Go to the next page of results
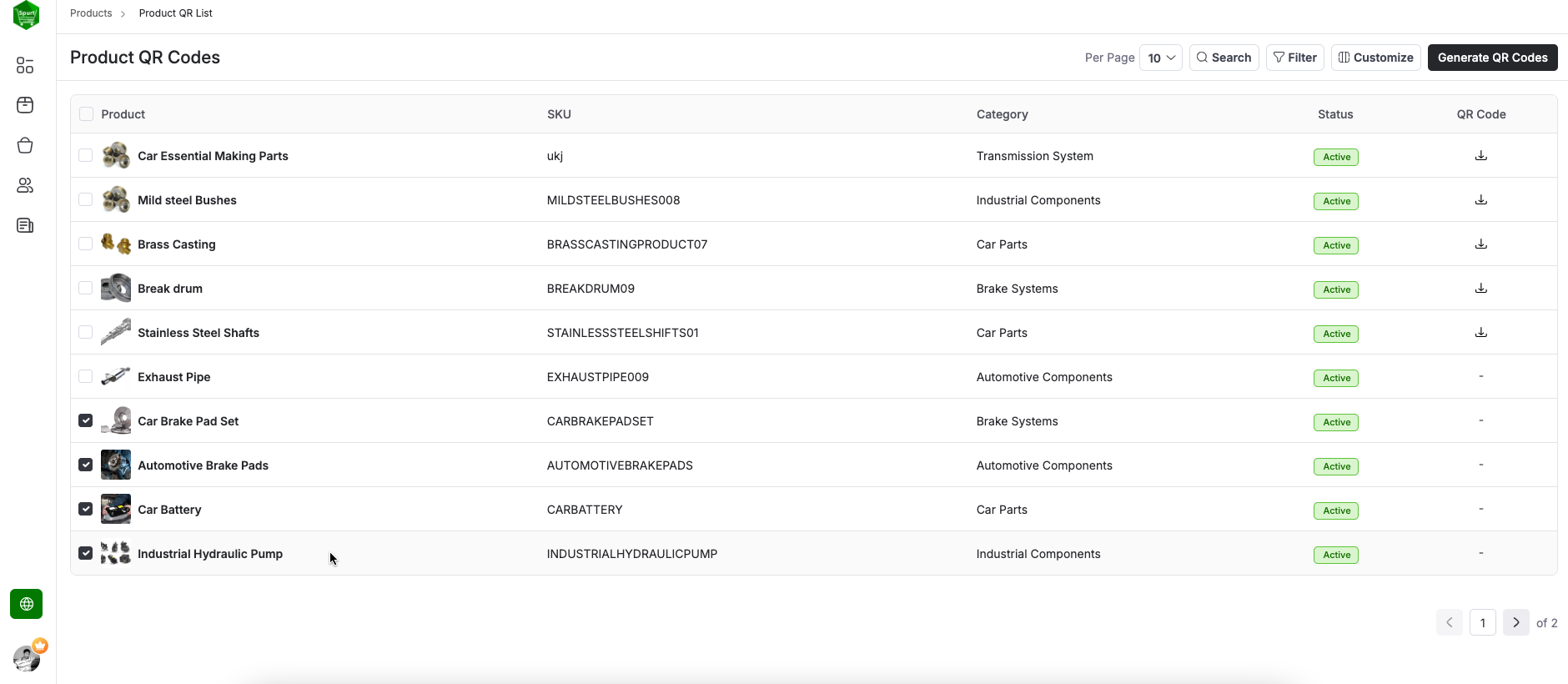The width and height of the screenshot is (1568, 684). 1515,622
